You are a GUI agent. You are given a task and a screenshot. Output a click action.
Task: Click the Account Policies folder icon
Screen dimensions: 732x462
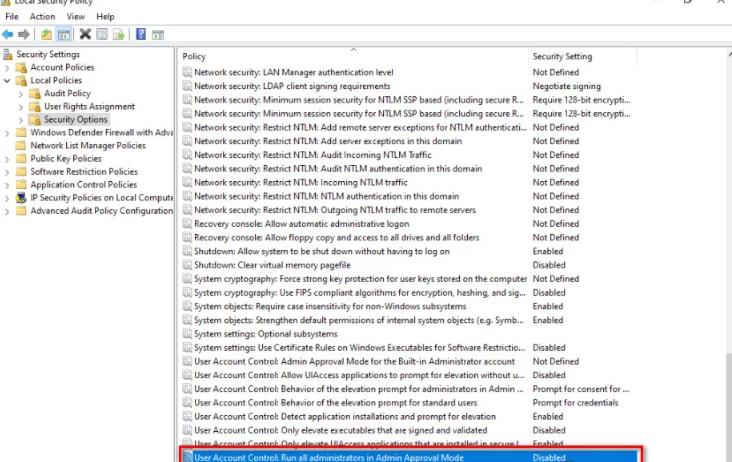(21, 67)
